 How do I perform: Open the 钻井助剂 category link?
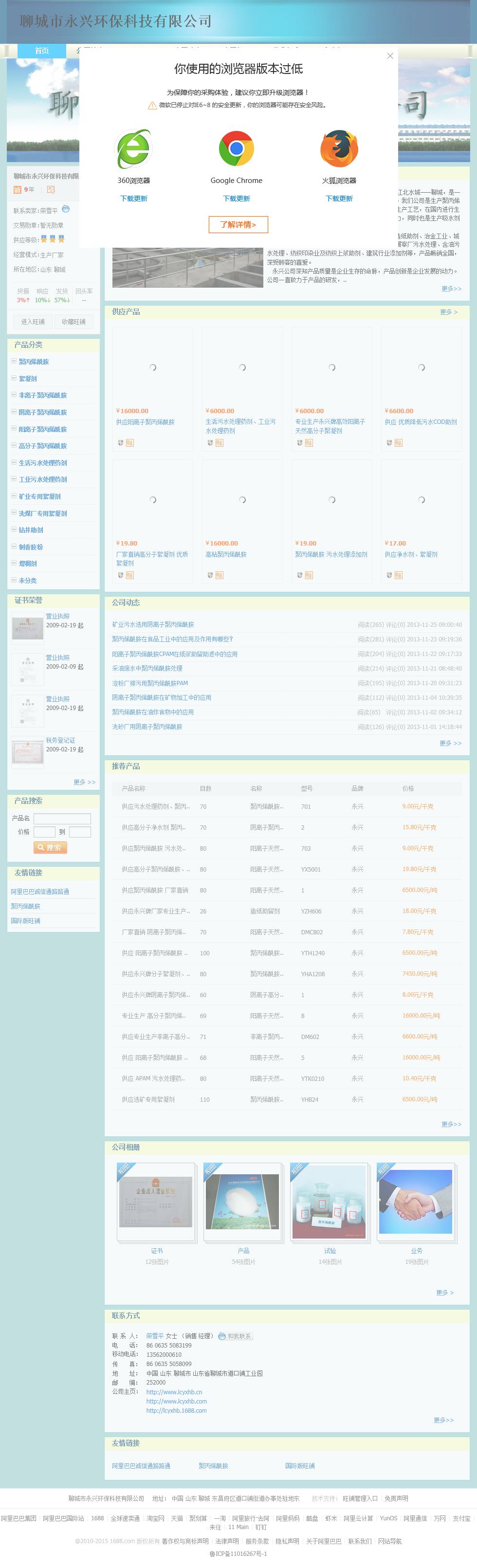click(30, 530)
